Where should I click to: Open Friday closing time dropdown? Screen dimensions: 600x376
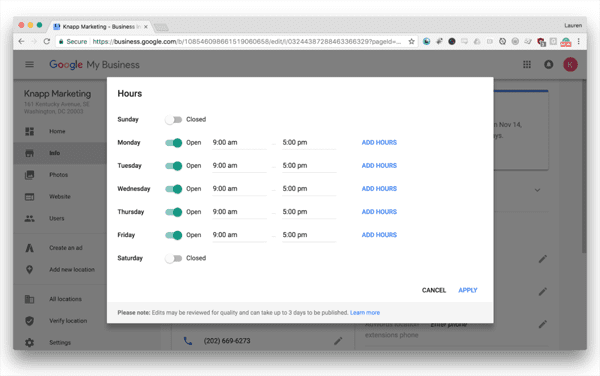(x=309, y=235)
